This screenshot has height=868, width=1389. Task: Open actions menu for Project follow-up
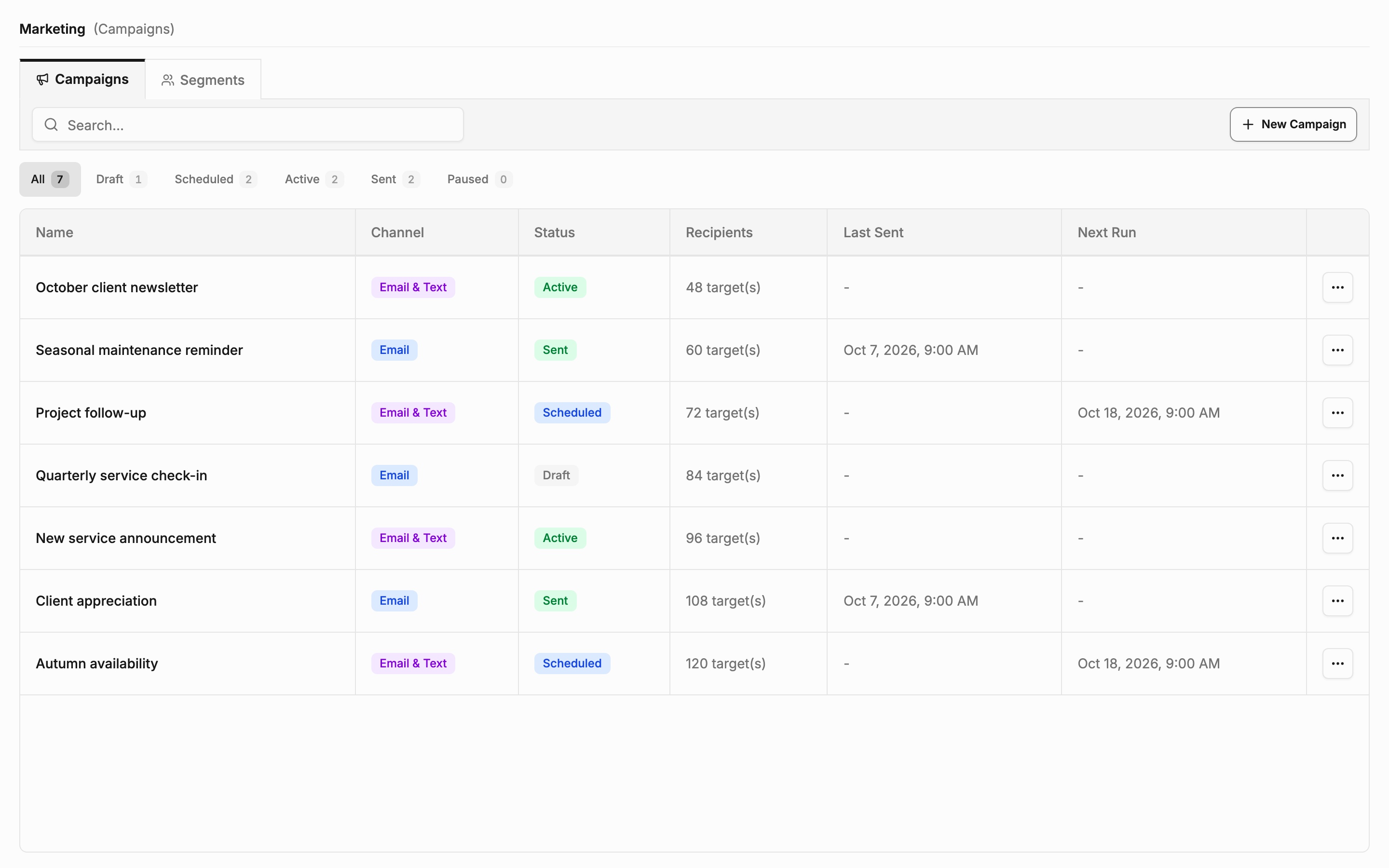tap(1337, 412)
